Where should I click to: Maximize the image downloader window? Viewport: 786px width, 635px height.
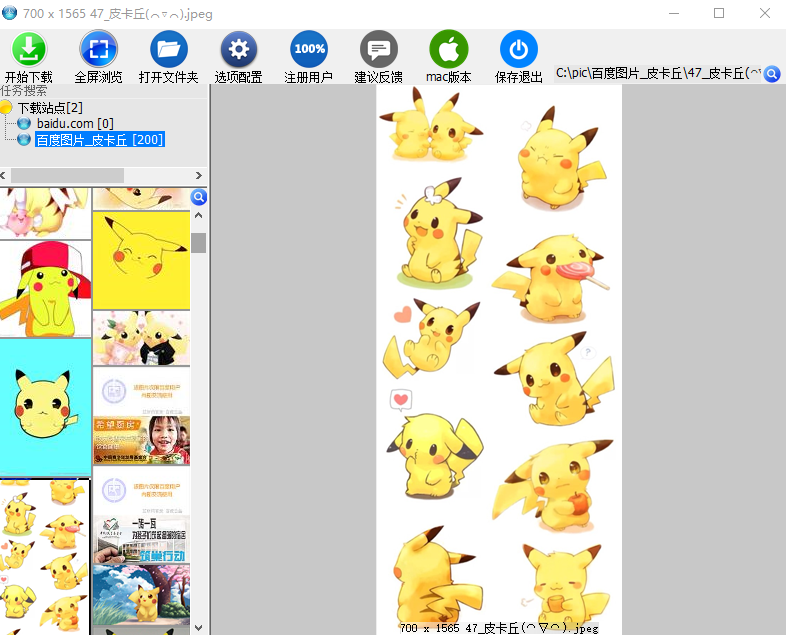click(719, 13)
